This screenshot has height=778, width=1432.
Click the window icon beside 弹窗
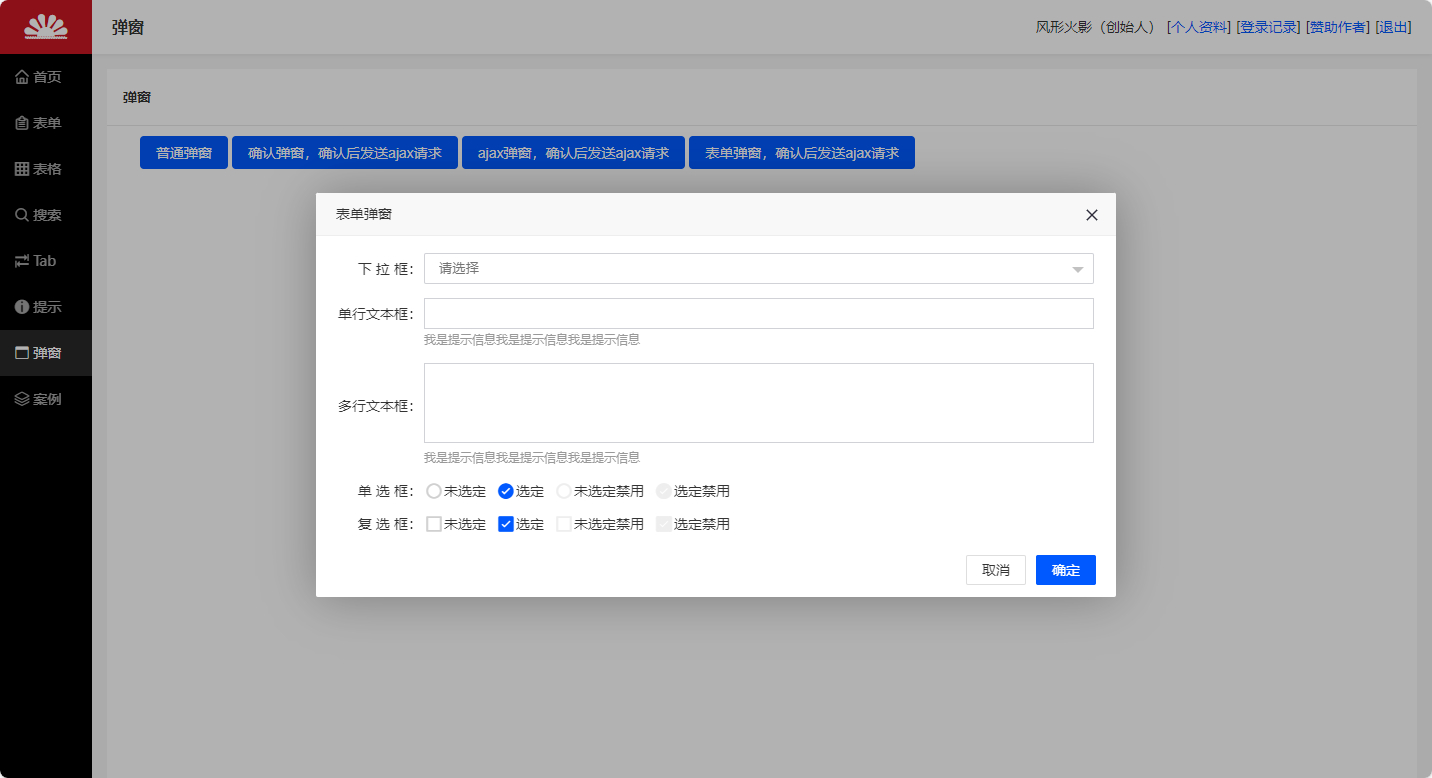[x=22, y=353]
